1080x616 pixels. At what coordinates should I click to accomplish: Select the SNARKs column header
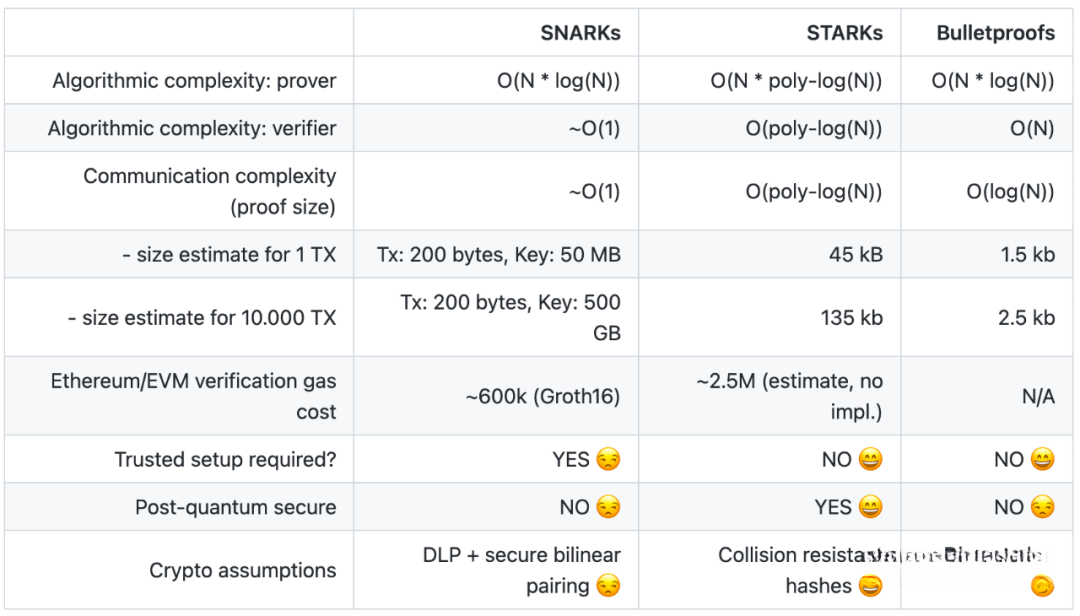(580, 33)
